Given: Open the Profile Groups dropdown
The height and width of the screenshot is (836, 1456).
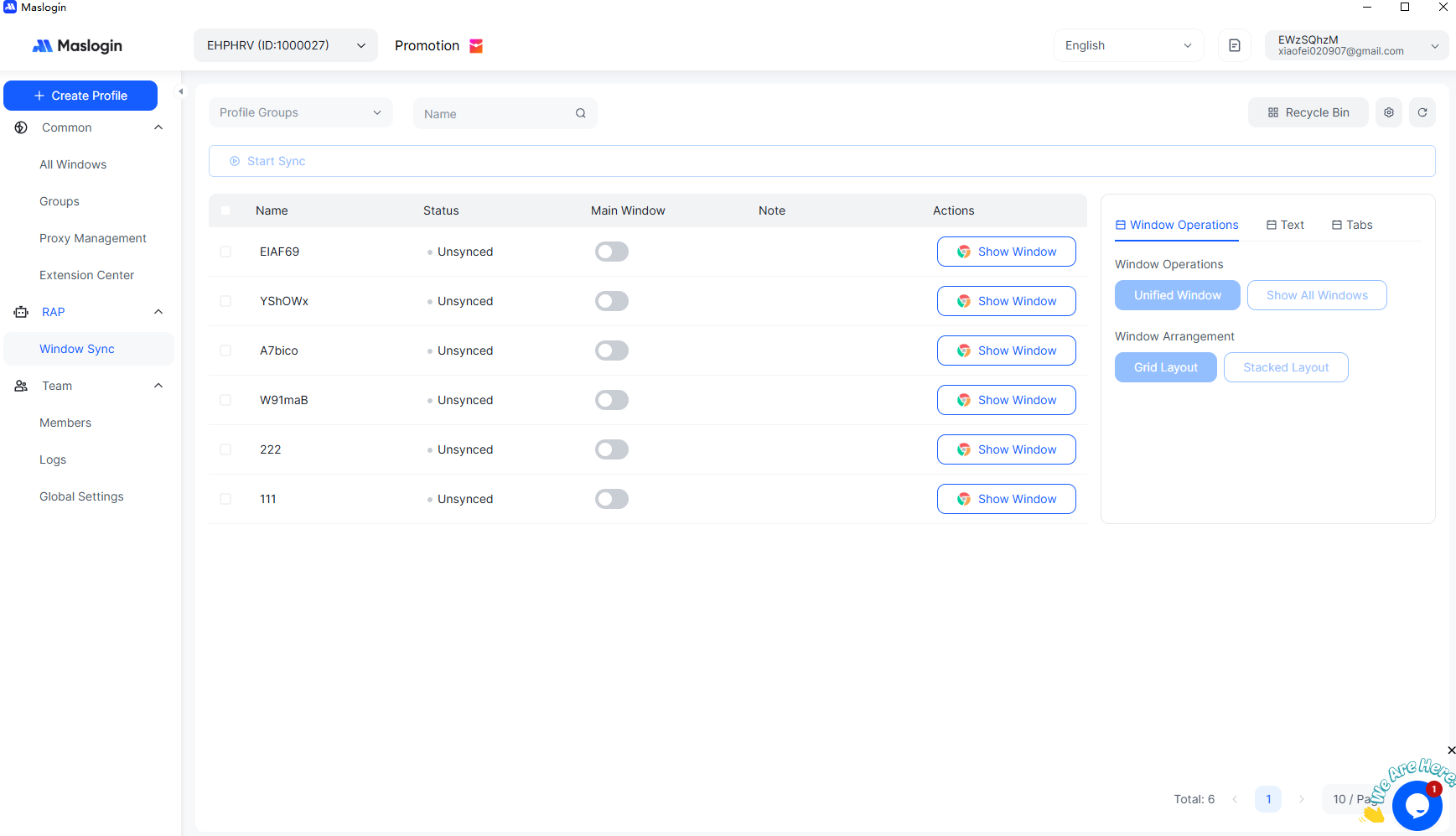Looking at the screenshot, I should pos(300,112).
